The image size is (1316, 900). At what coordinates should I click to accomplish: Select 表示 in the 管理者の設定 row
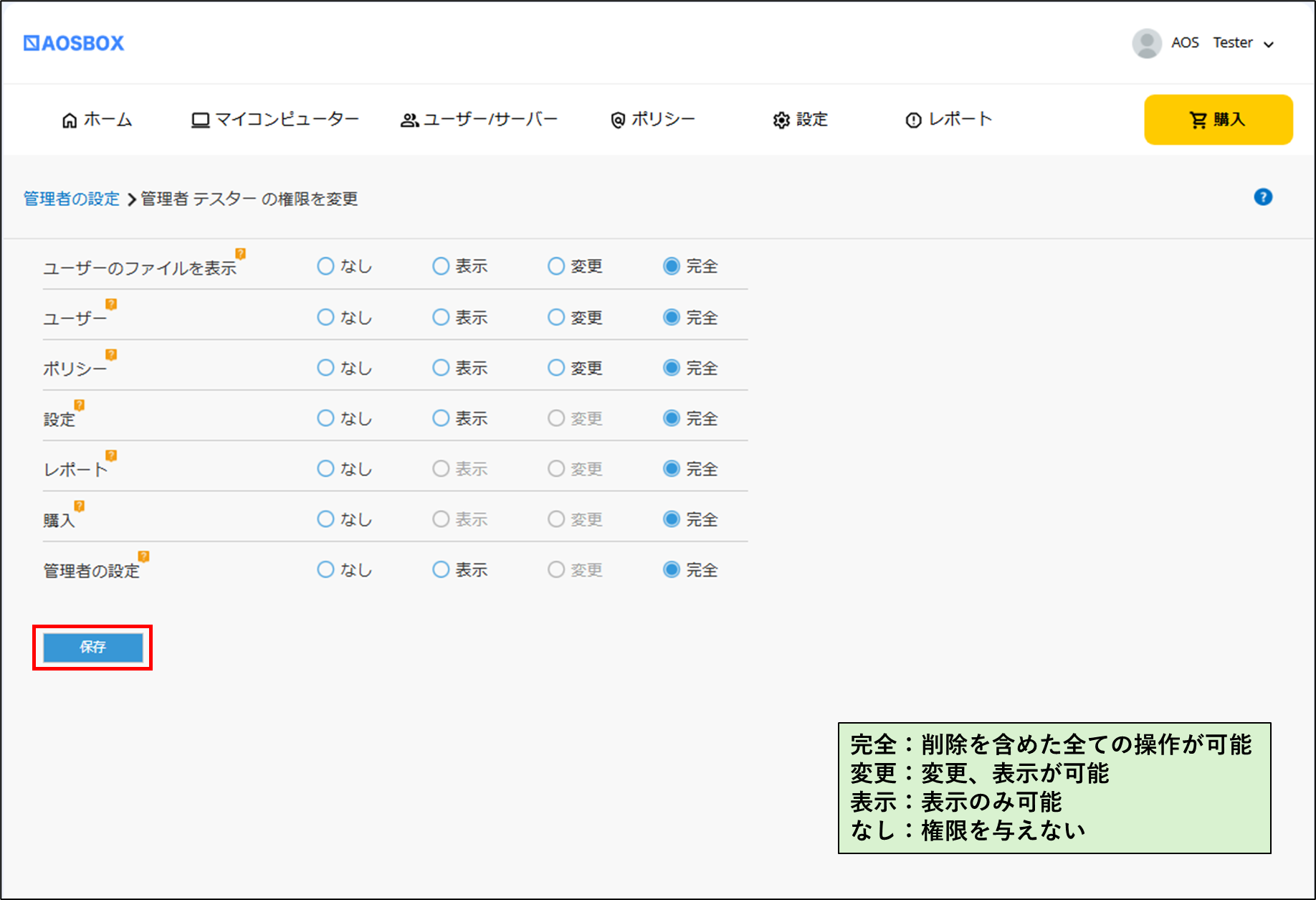[x=441, y=569]
